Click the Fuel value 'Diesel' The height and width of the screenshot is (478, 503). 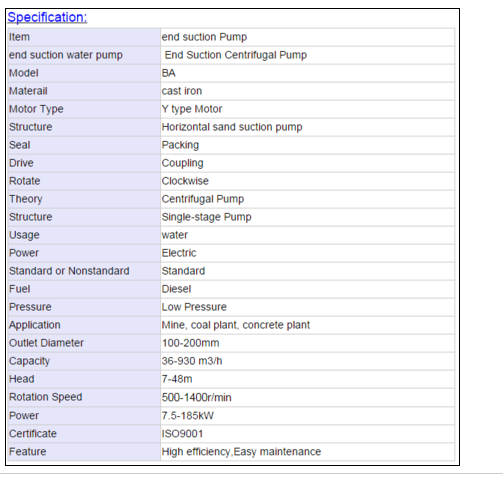click(176, 289)
